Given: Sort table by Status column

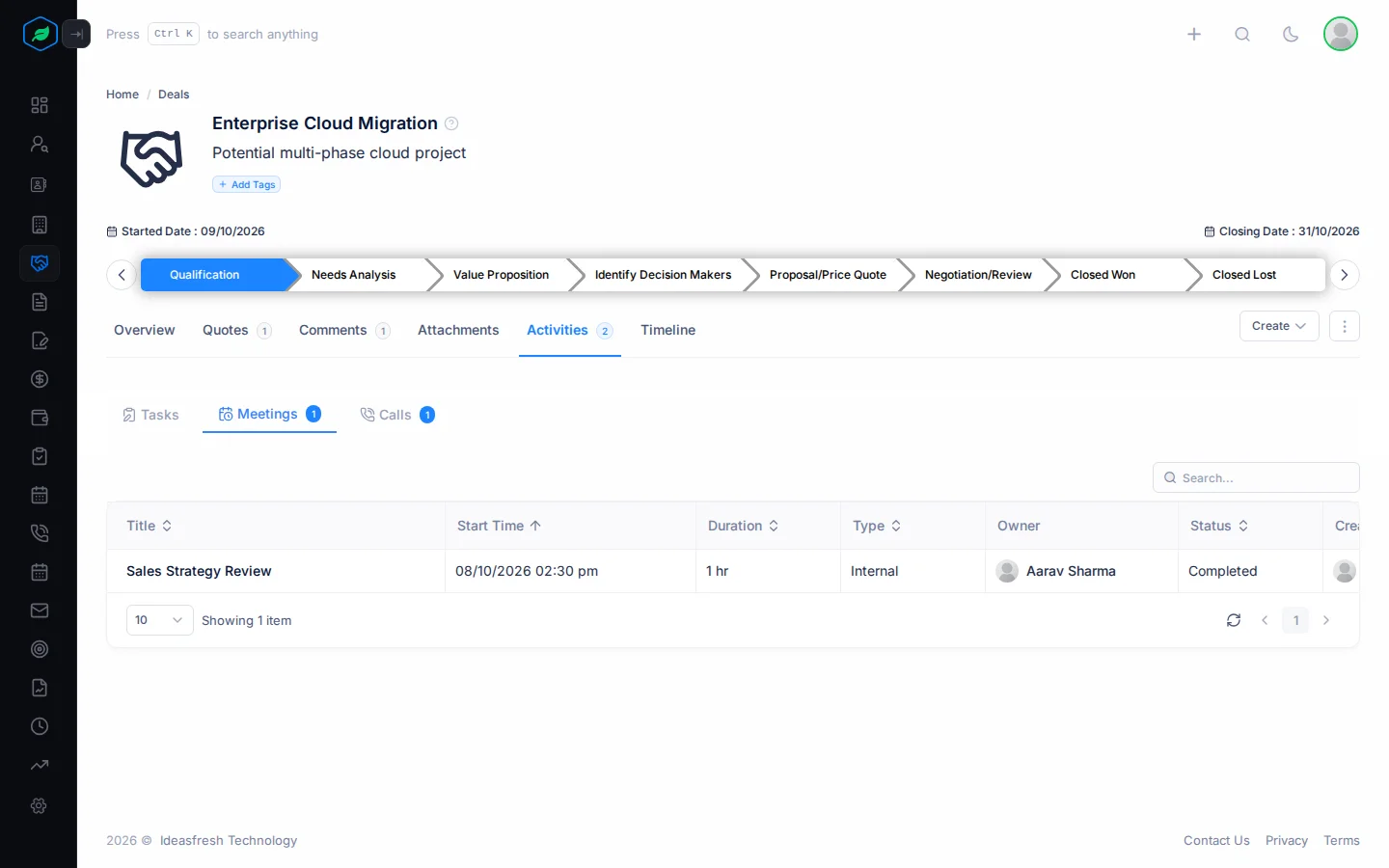Looking at the screenshot, I should pos(1219,526).
